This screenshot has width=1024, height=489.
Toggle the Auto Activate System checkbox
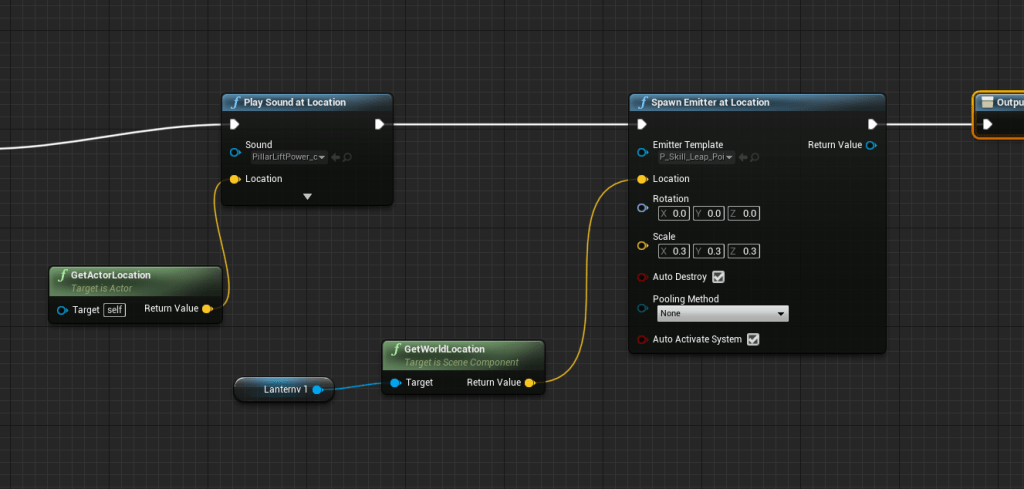tap(753, 340)
